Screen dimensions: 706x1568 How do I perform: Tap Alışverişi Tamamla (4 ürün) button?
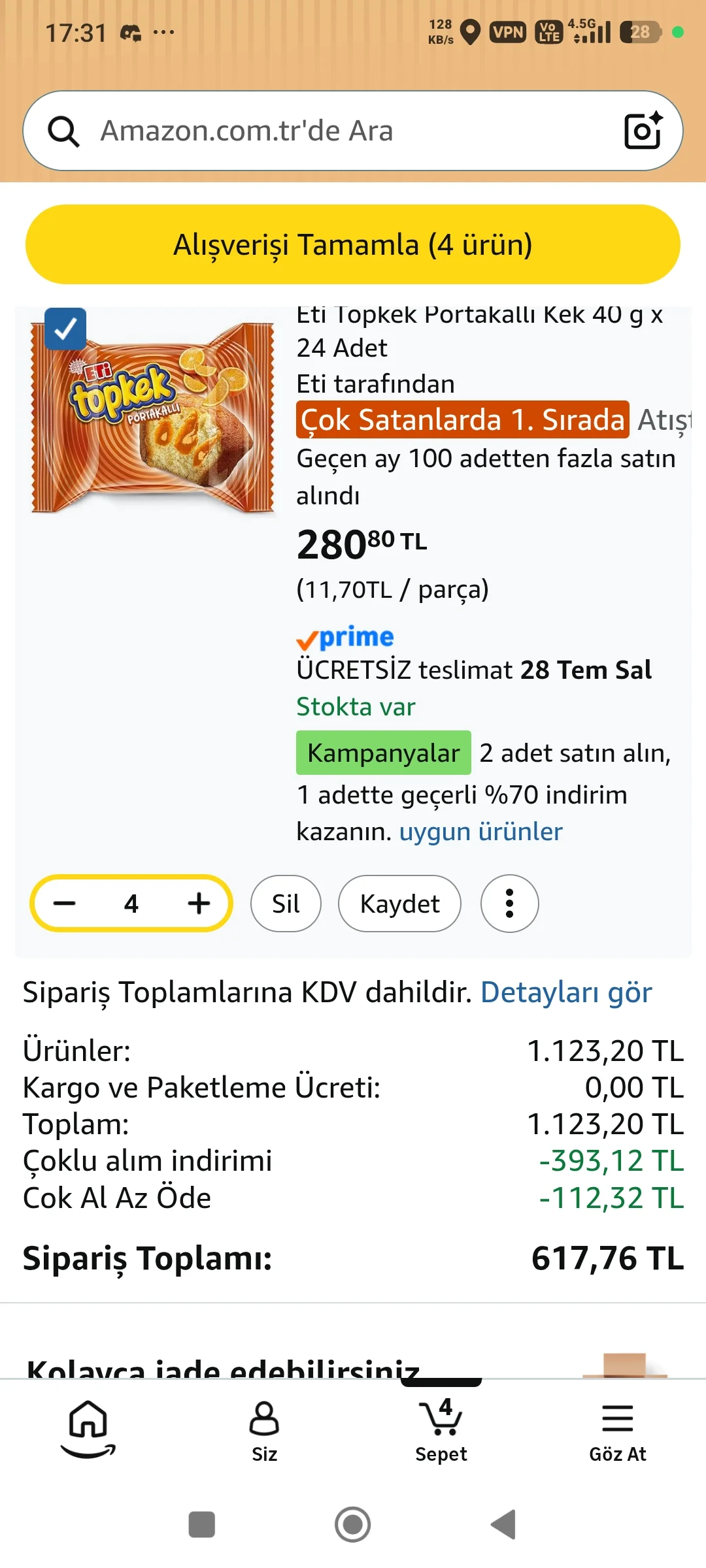353,244
